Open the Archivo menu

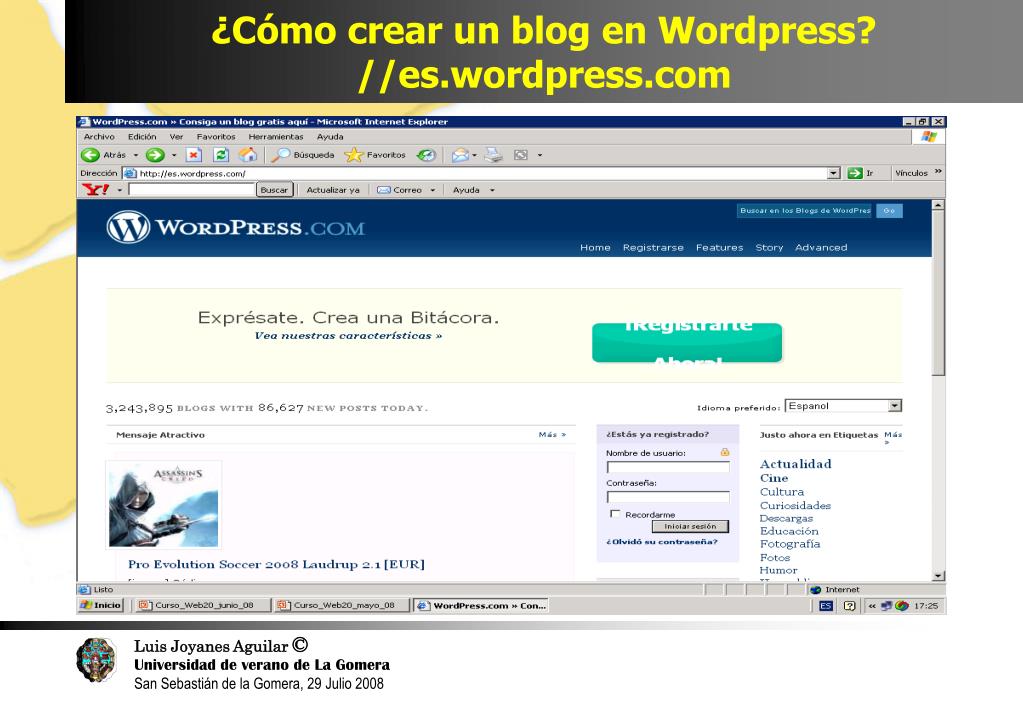(x=99, y=136)
